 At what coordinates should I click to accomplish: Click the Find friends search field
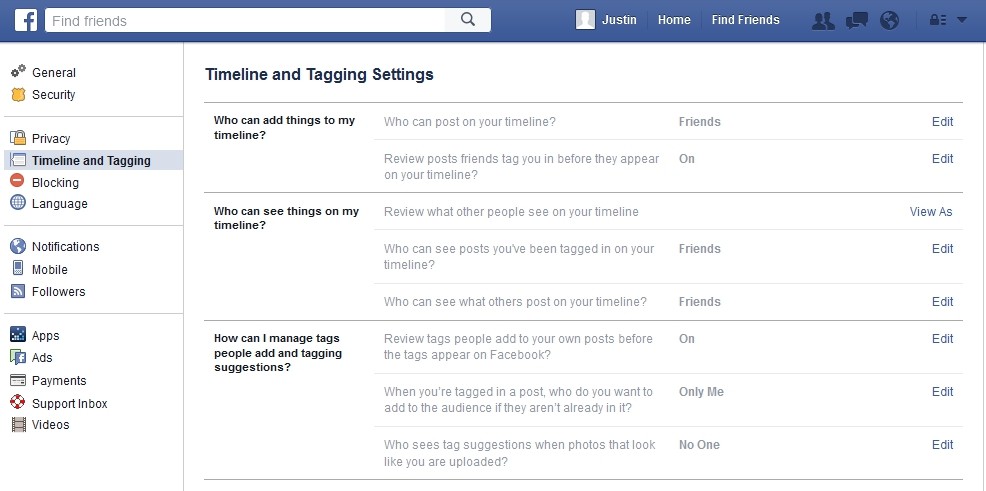(x=245, y=21)
